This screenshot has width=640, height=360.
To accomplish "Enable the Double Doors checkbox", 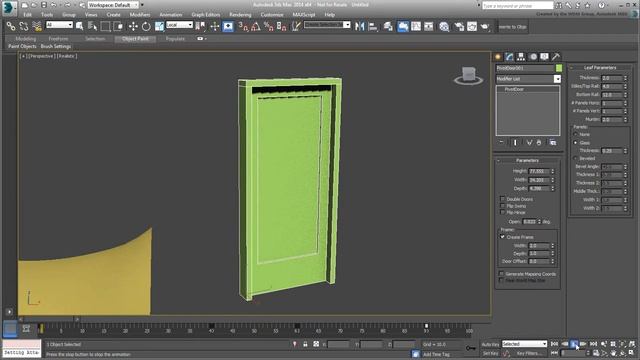I will [x=502, y=199].
